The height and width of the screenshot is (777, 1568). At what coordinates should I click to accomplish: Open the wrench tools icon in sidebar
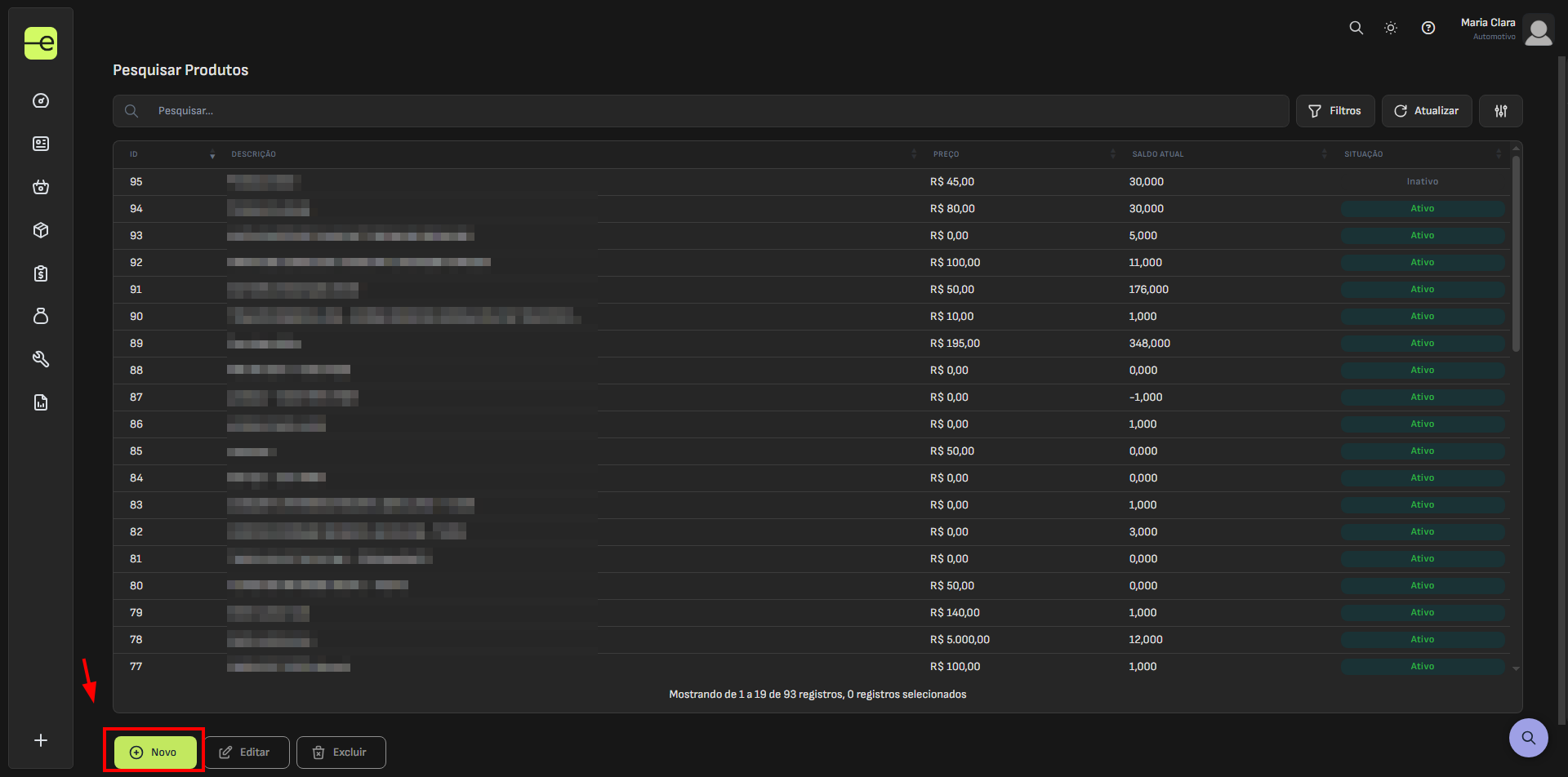pos(41,359)
